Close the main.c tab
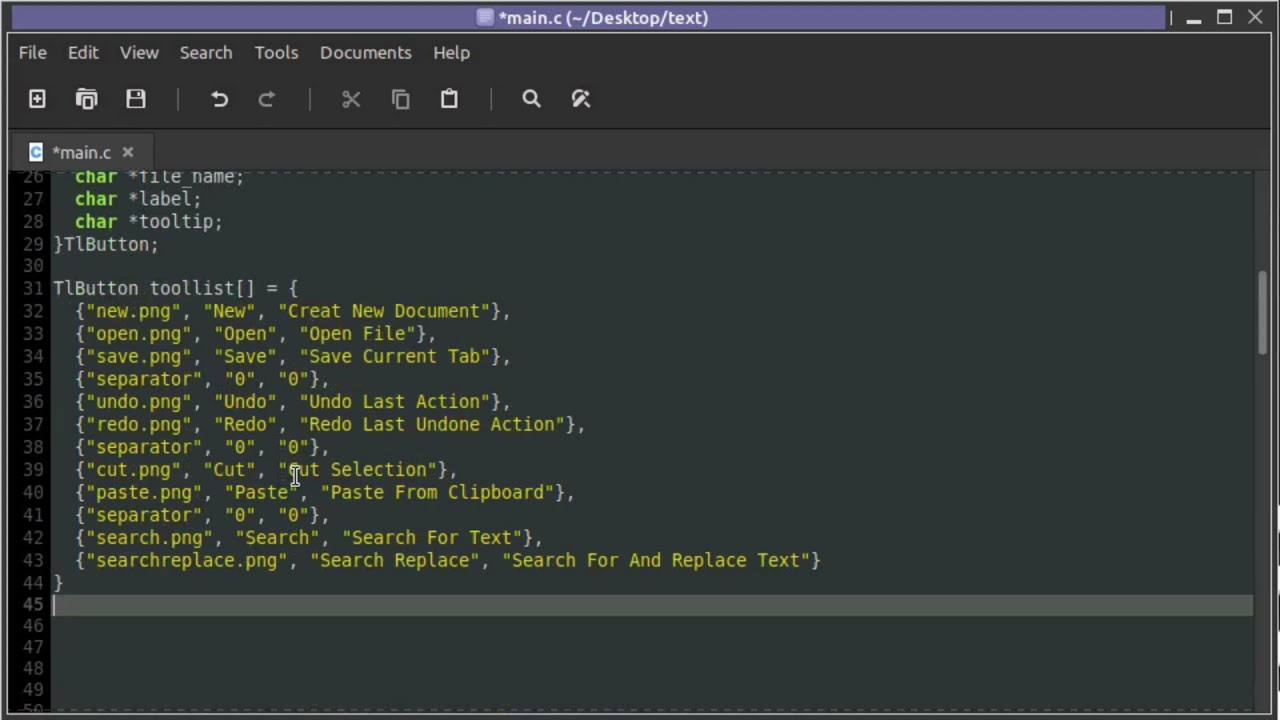The width and height of the screenshot is (1280, 720). 128,152
